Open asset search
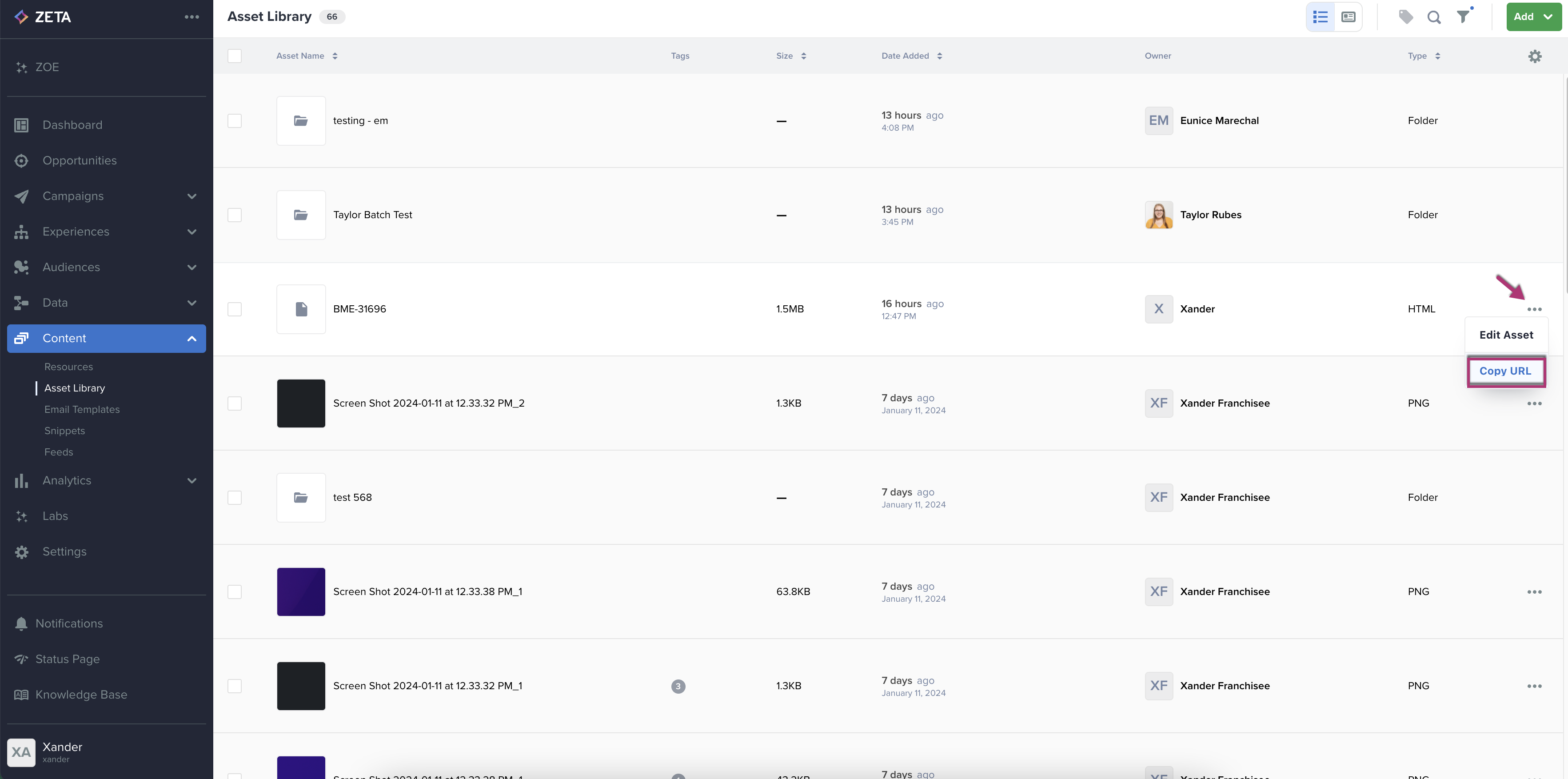Screen dimensions: 1568x779 (x=1434, y=17)
